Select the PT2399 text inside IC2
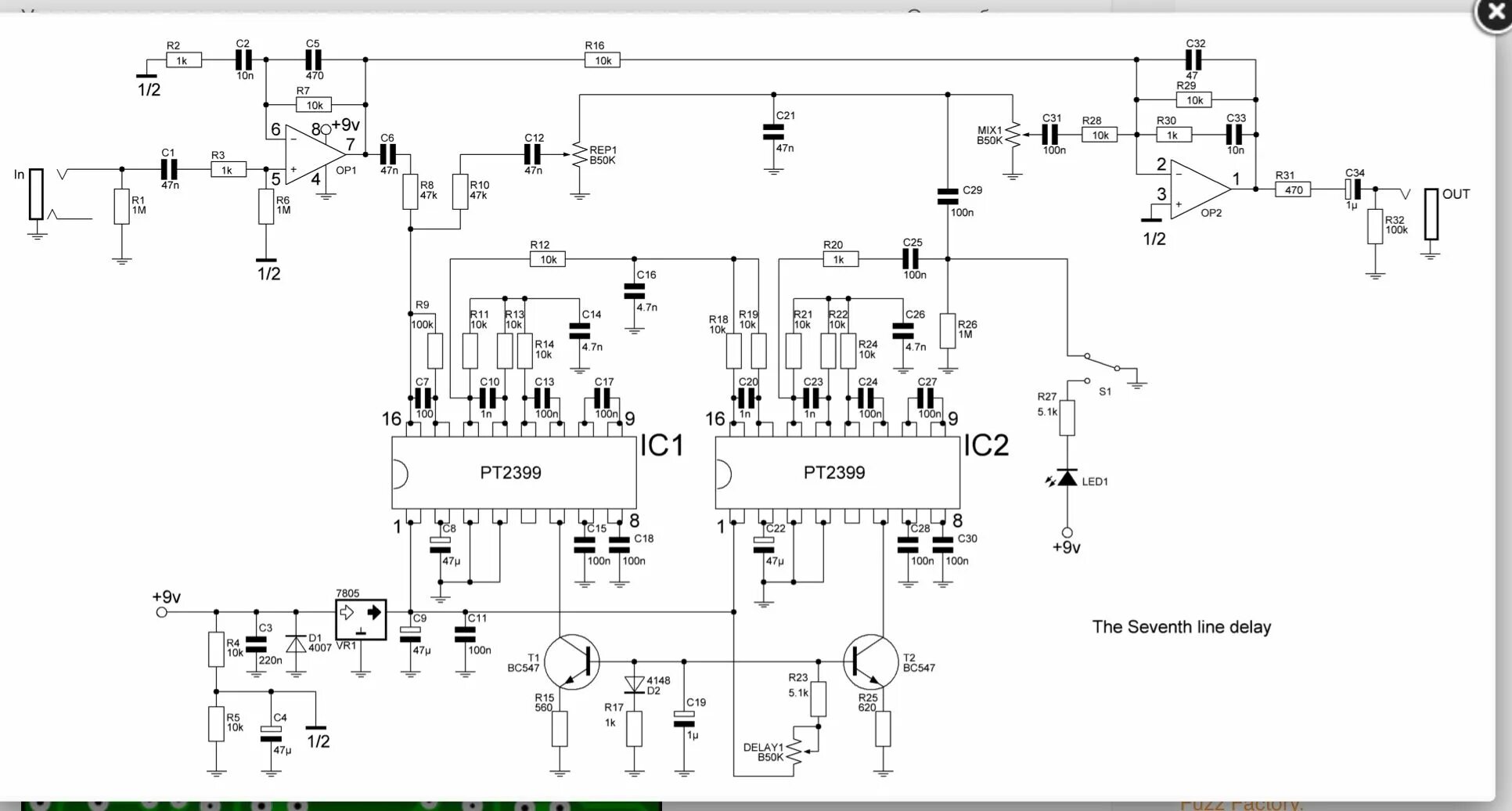The image size is (1512, 811). coord(834,473)
